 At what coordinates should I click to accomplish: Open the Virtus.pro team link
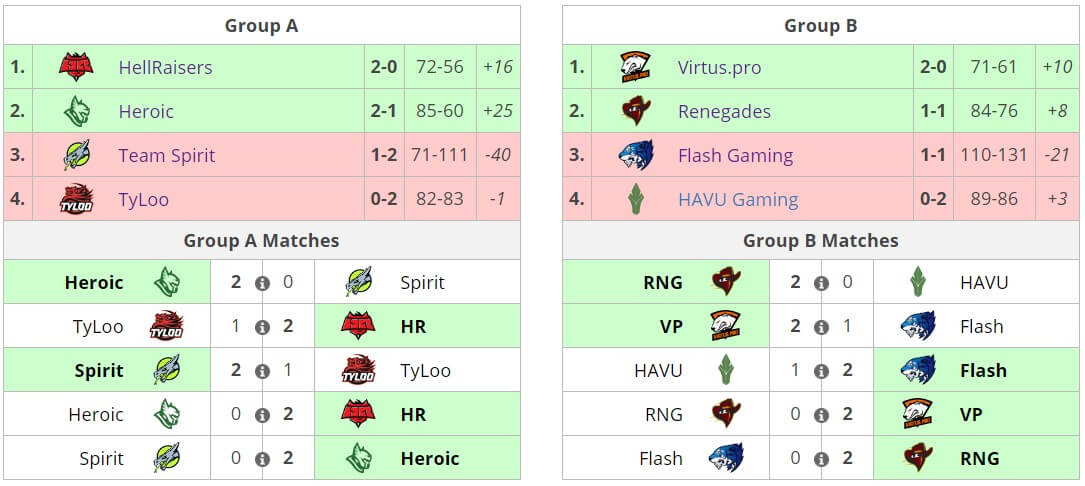point(719,68)
